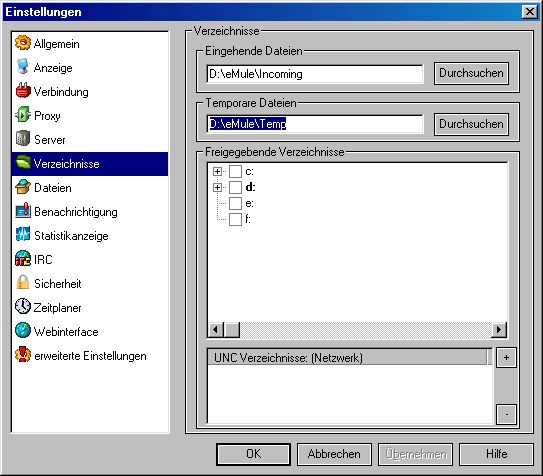The width and height of the screenshot is (543, 476).
Task: Browse for the Eingehende Dateien folder
Action: (x=471, y=73)
